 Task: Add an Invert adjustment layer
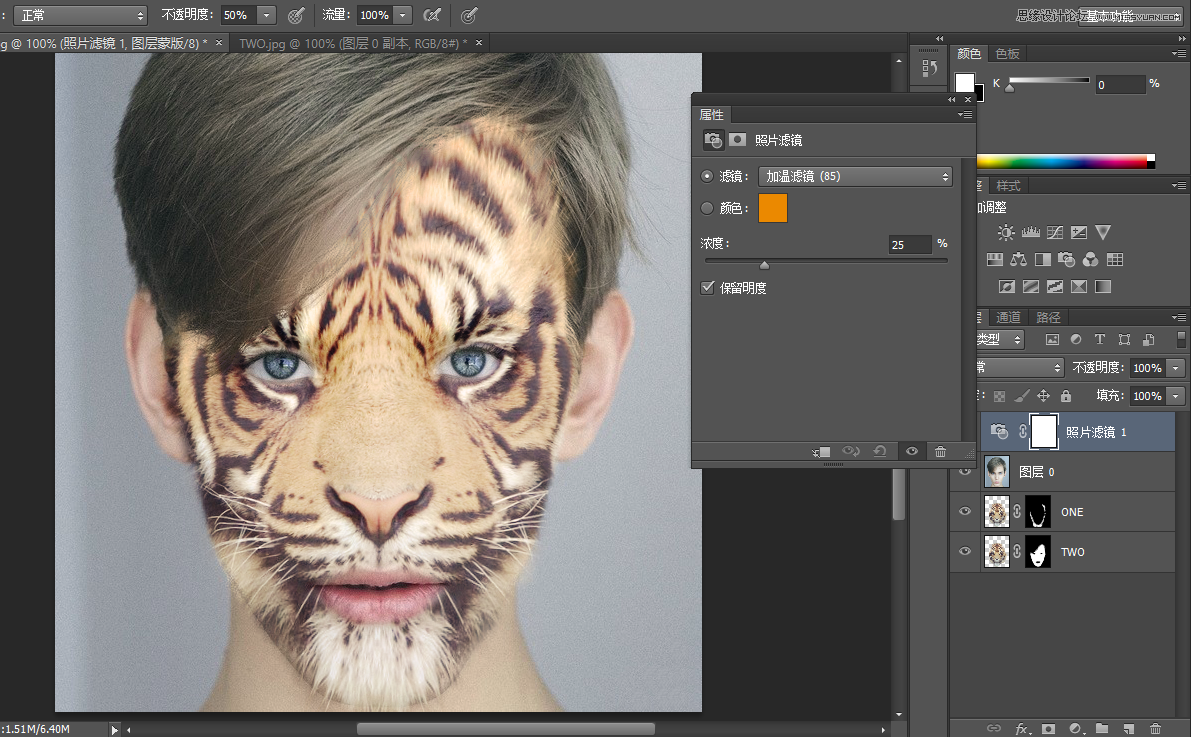pos(1006,286)
